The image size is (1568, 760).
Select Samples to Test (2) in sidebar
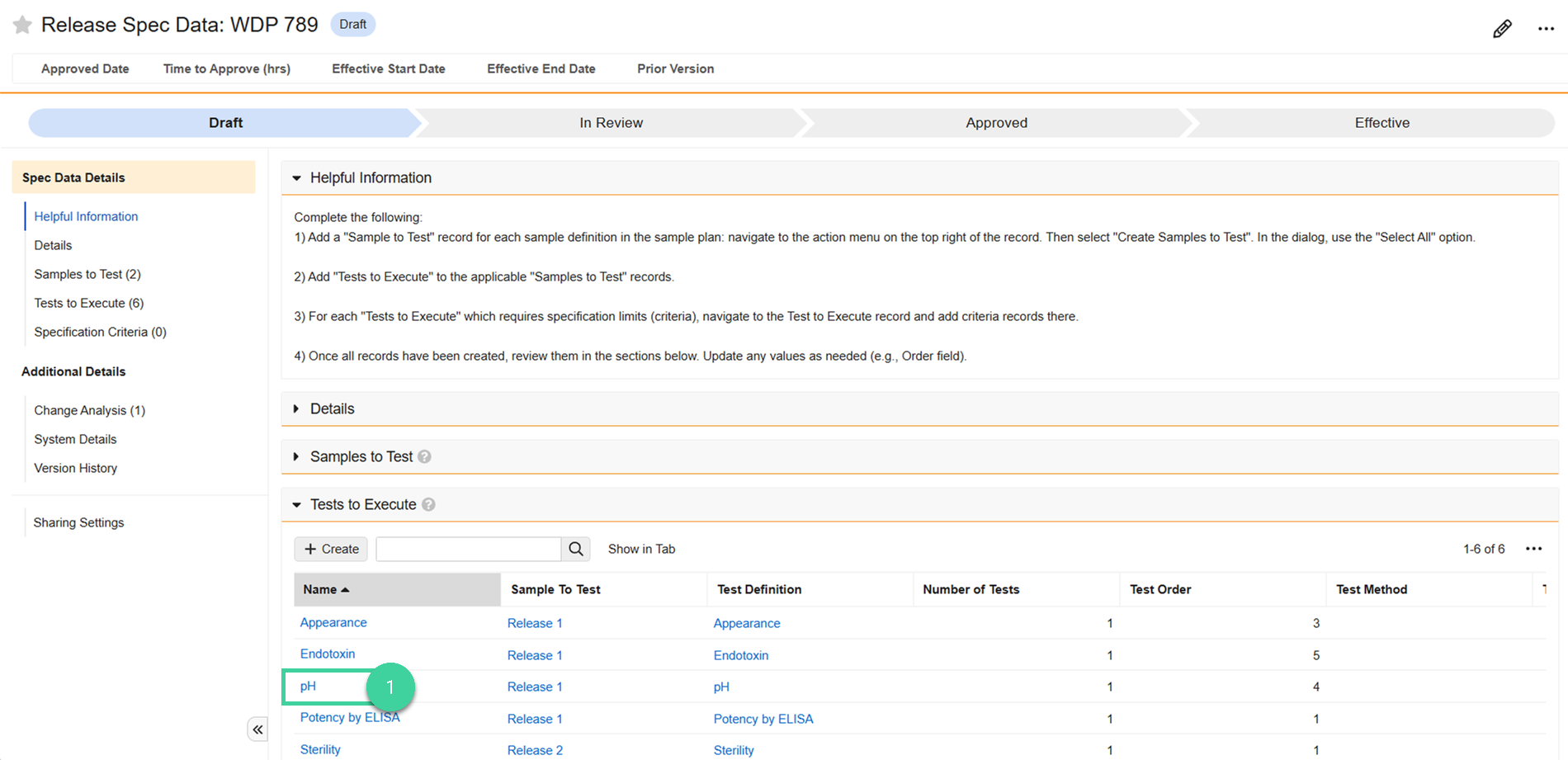point(87,274)
